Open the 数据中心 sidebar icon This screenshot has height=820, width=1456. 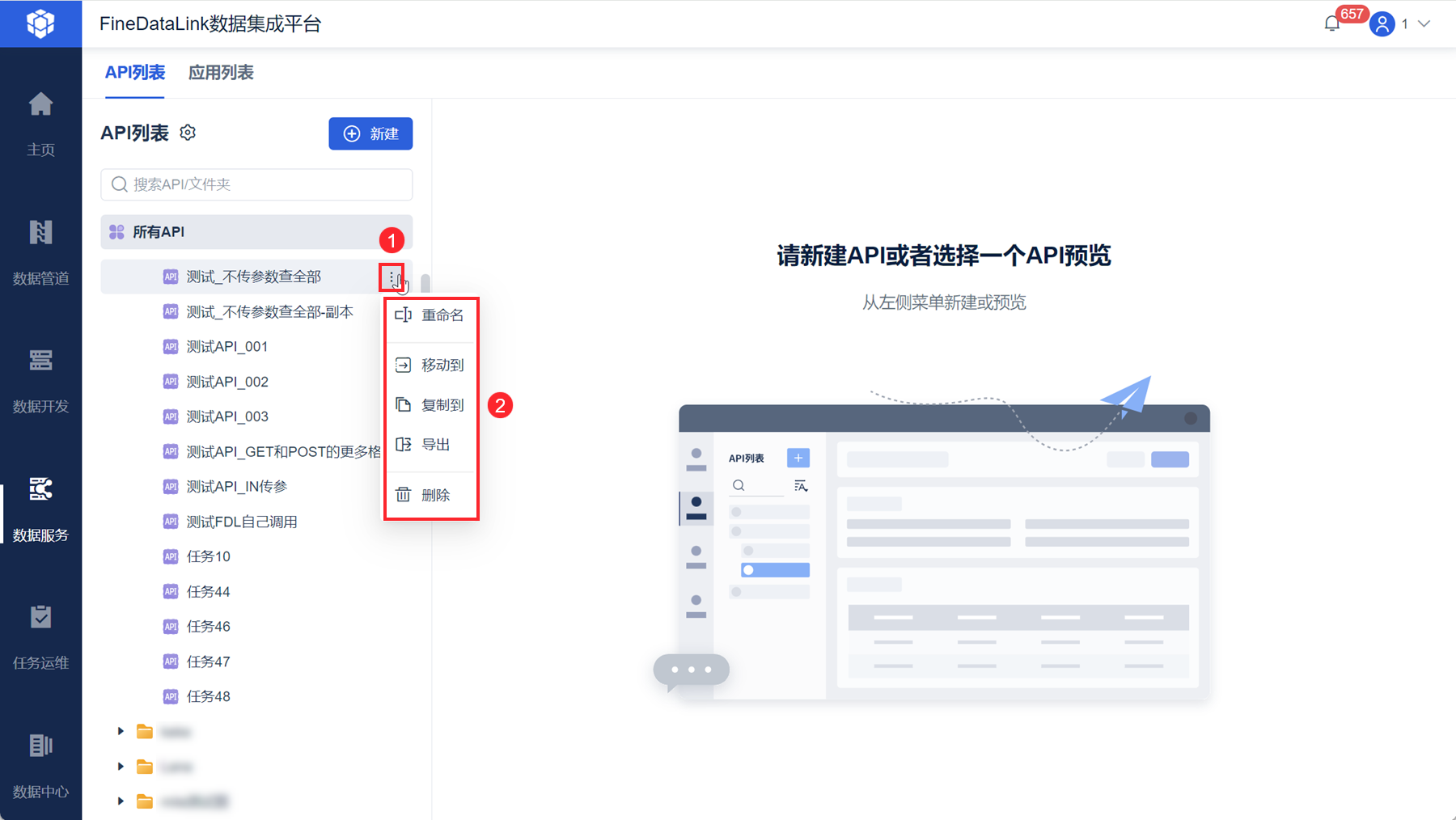point(40,745)
